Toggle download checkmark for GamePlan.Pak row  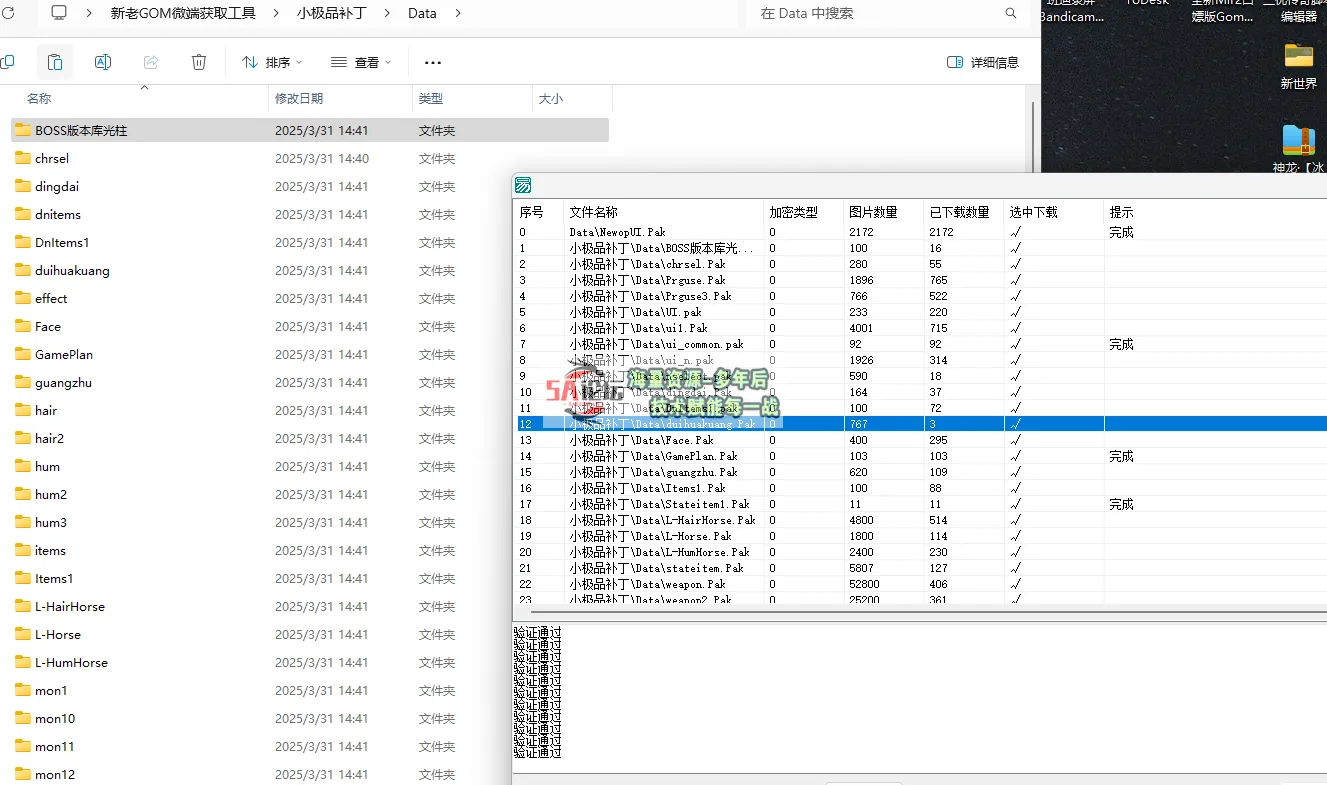click(x=1016, y=456)
